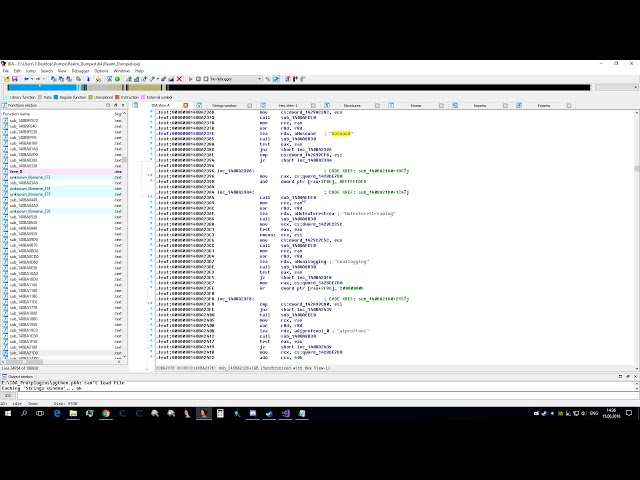This screenshot has width=640, height=480.
Task: Click the IDA View-A tab icon
Action: point(135,105)
